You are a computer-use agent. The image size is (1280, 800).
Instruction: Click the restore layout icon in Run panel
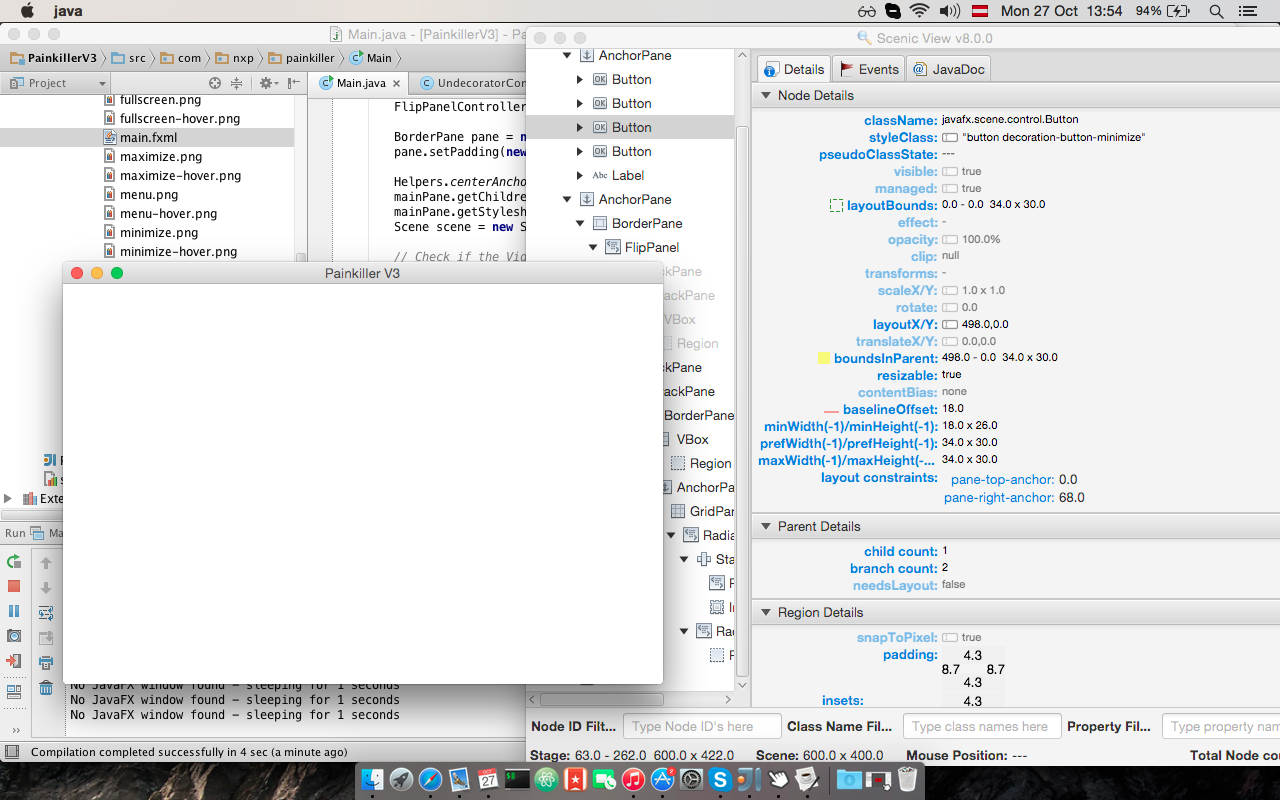pyautogui.click(x=14, y=692)
